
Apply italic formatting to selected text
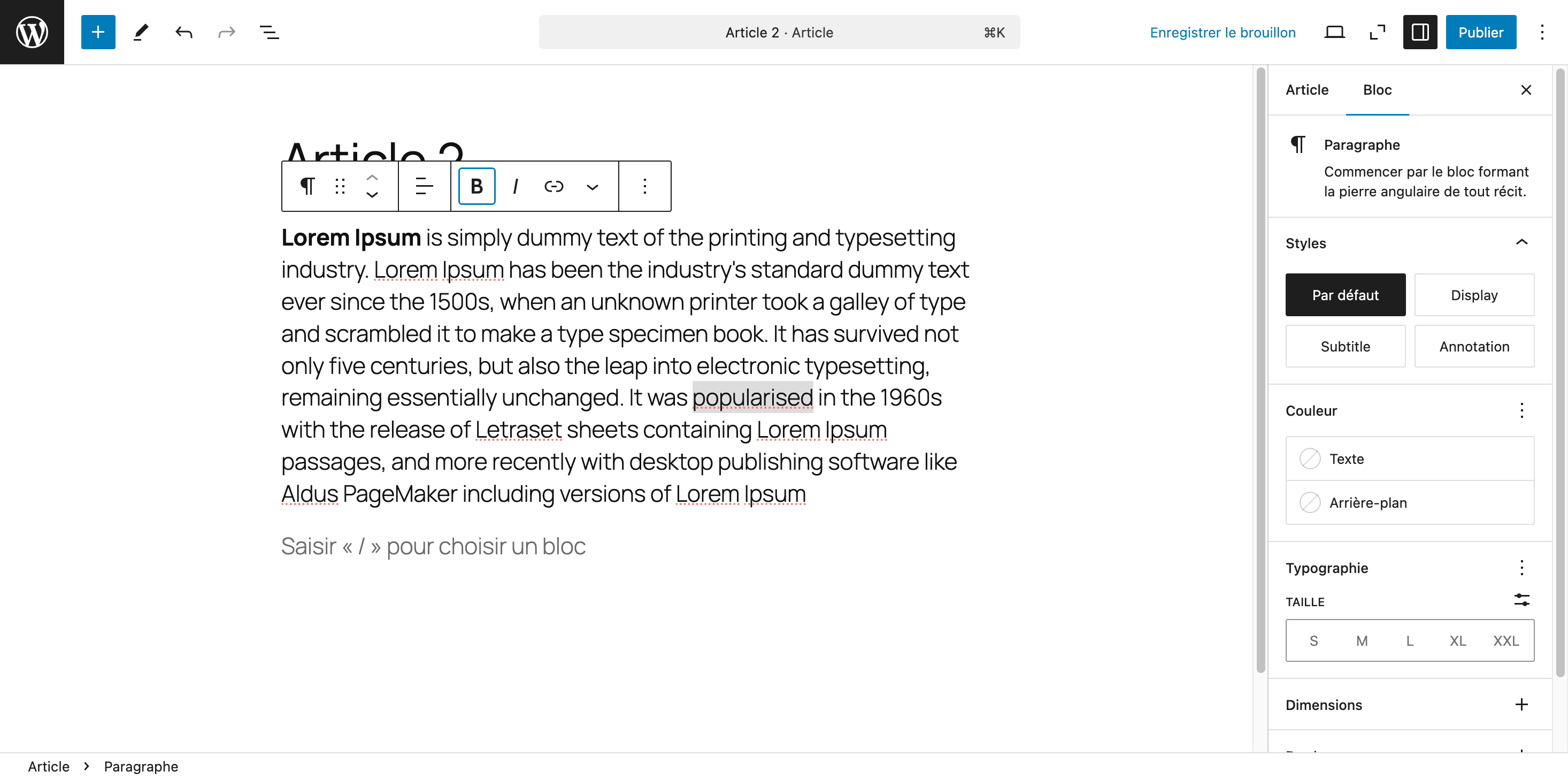[x=515, y=186]
